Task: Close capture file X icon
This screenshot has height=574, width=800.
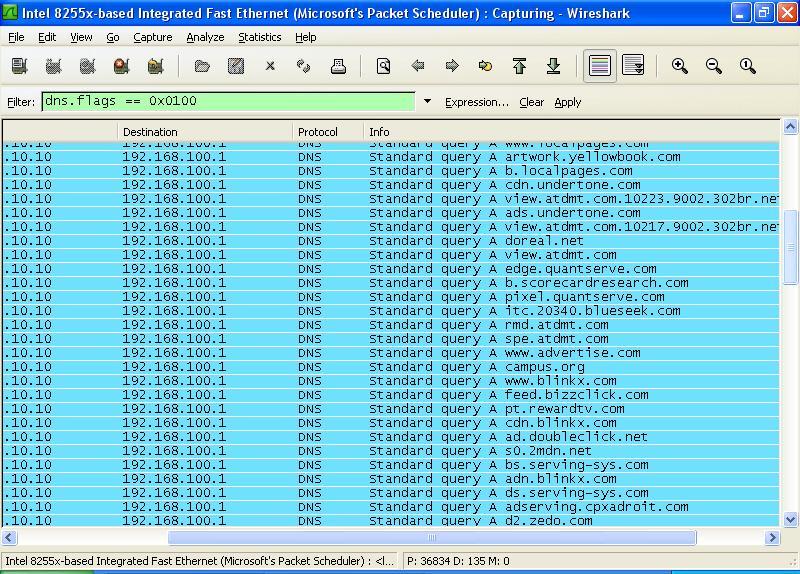Action: click(x=270, y=66)
